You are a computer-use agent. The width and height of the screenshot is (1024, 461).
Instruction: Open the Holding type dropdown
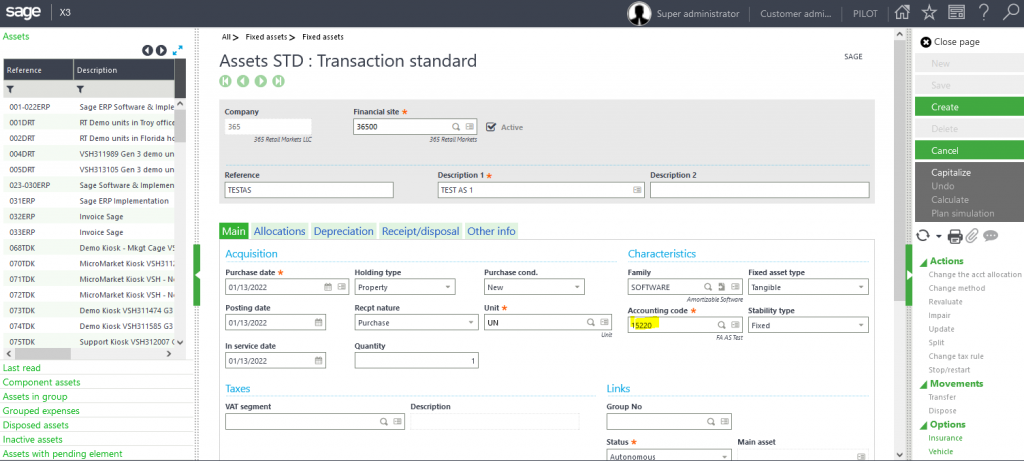click(405, 287)
